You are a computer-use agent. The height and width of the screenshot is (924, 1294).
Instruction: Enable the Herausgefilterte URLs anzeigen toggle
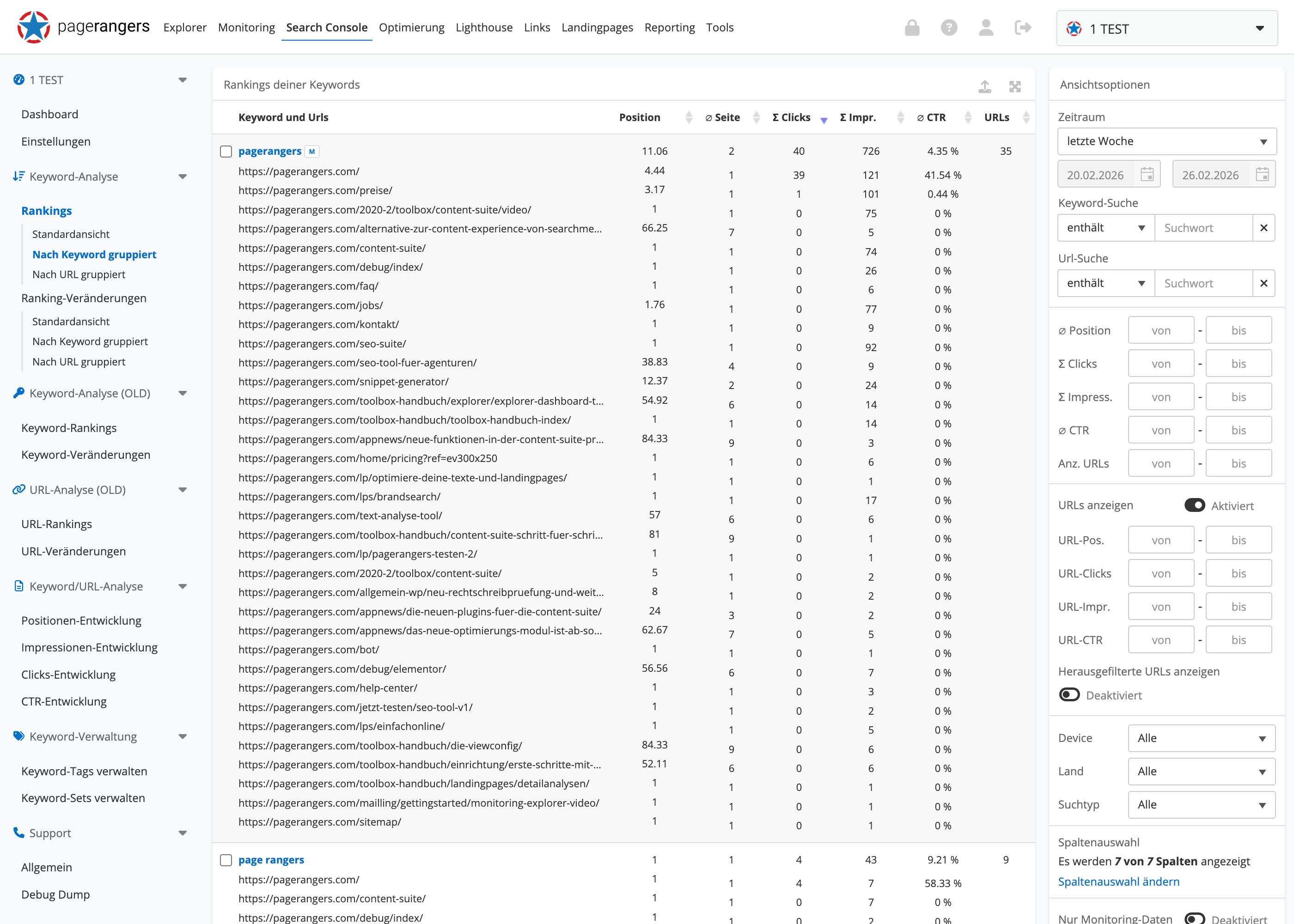(x=1070, y=695)
